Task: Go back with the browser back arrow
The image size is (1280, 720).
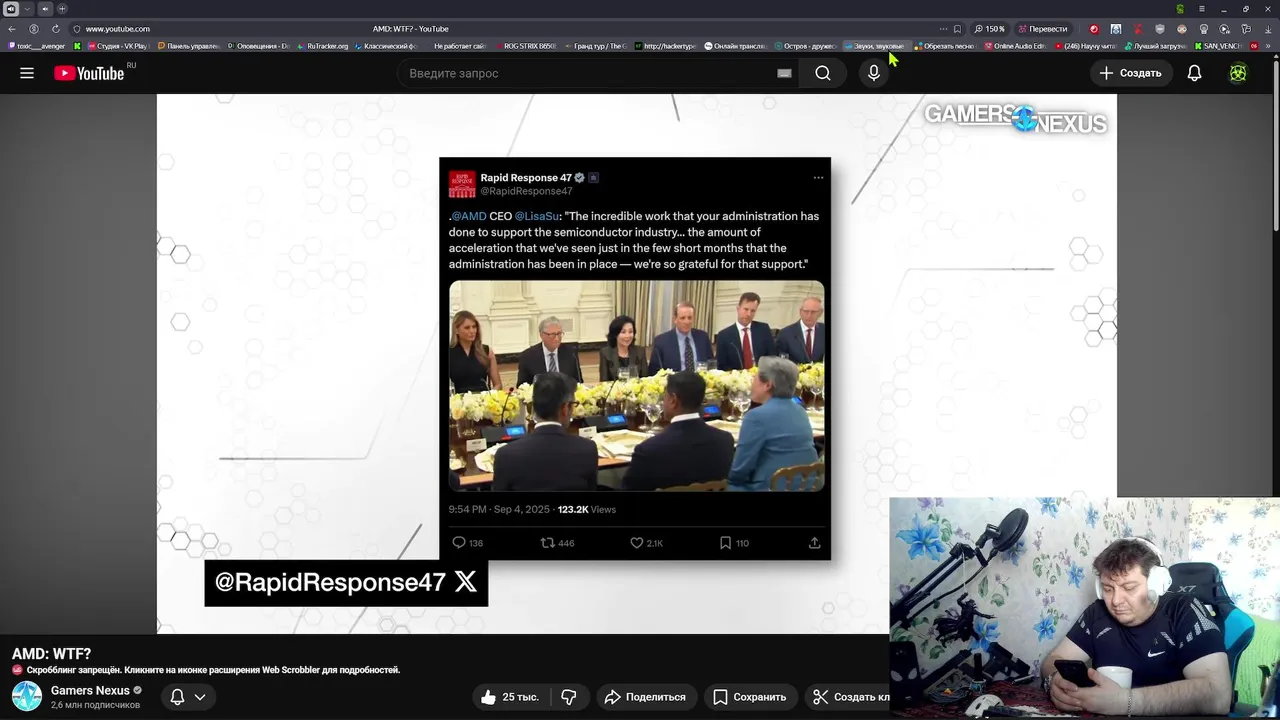Action: tap(12, 29)
